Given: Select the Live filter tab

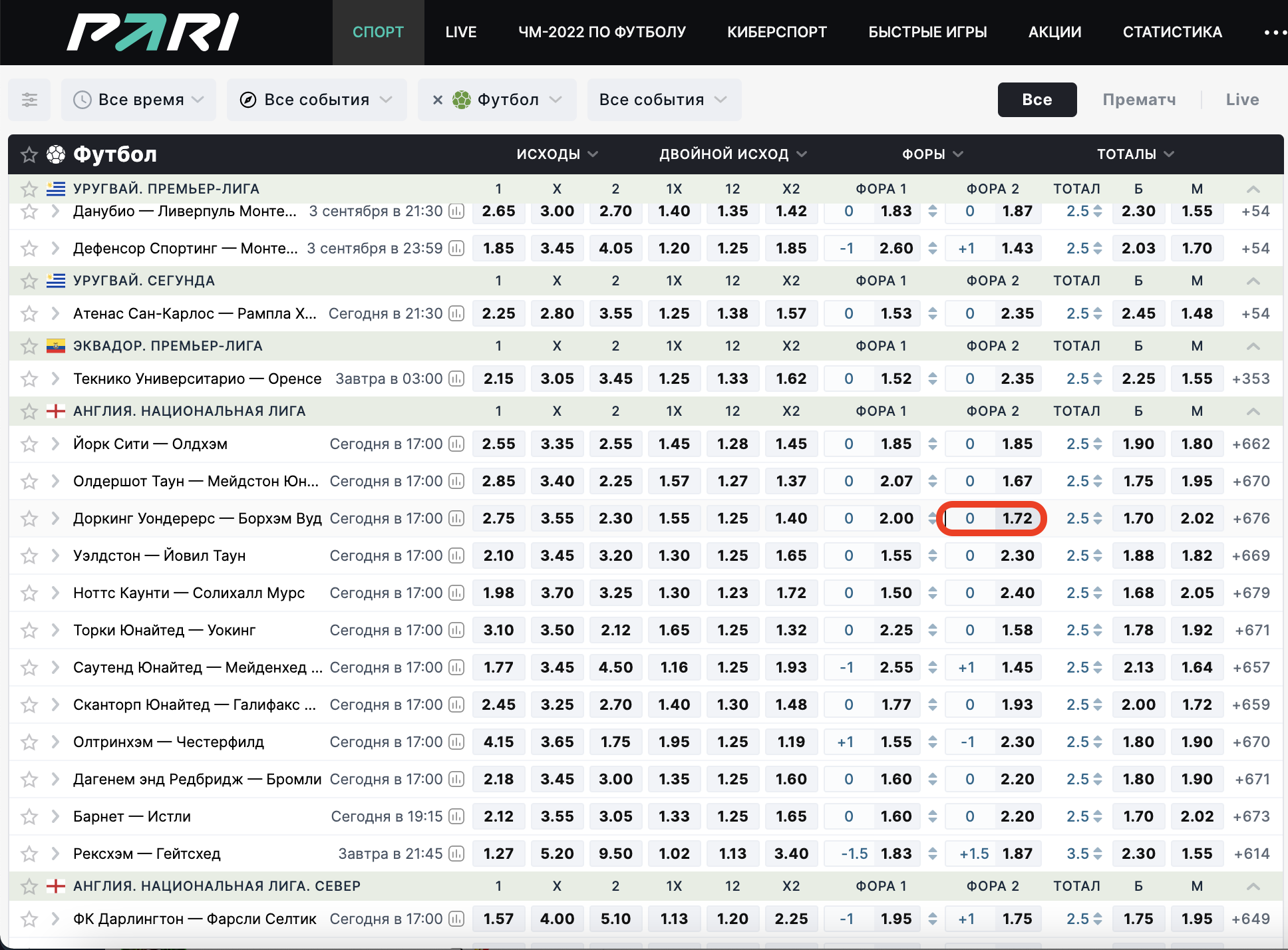Looking at the screenshot, I should click(x=1242, y=100).
